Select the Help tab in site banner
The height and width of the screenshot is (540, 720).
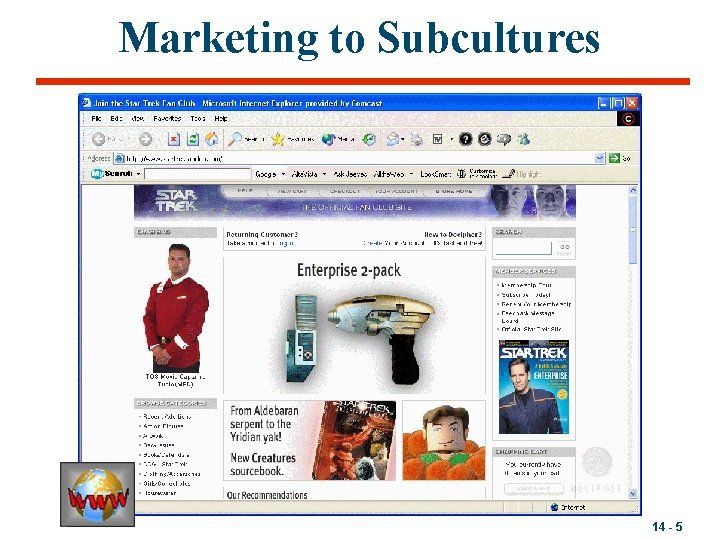[x=245, y=191]
